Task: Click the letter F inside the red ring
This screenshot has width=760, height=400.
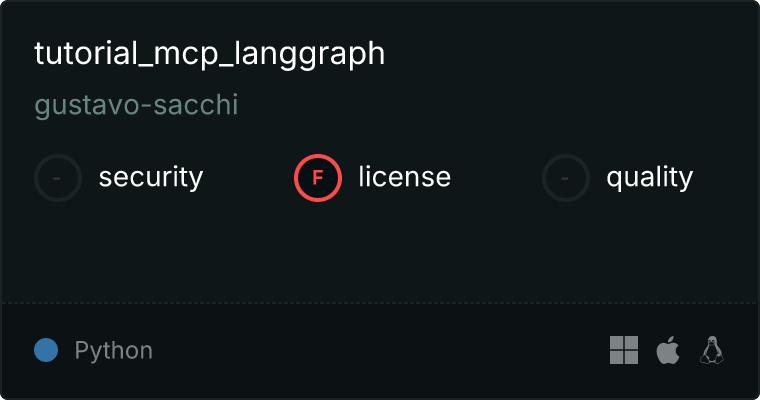Action: (317, 178)
